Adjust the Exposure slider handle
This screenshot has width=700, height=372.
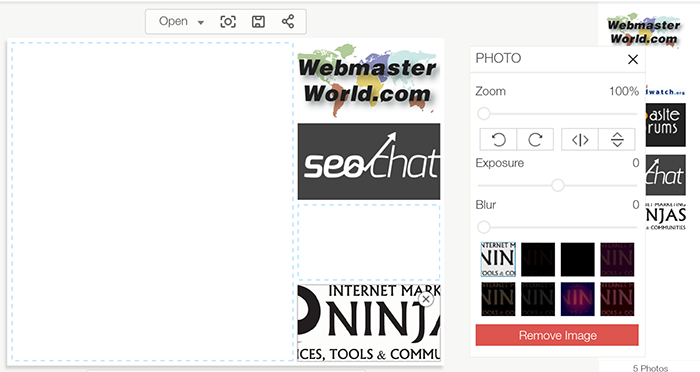[558, 185]
